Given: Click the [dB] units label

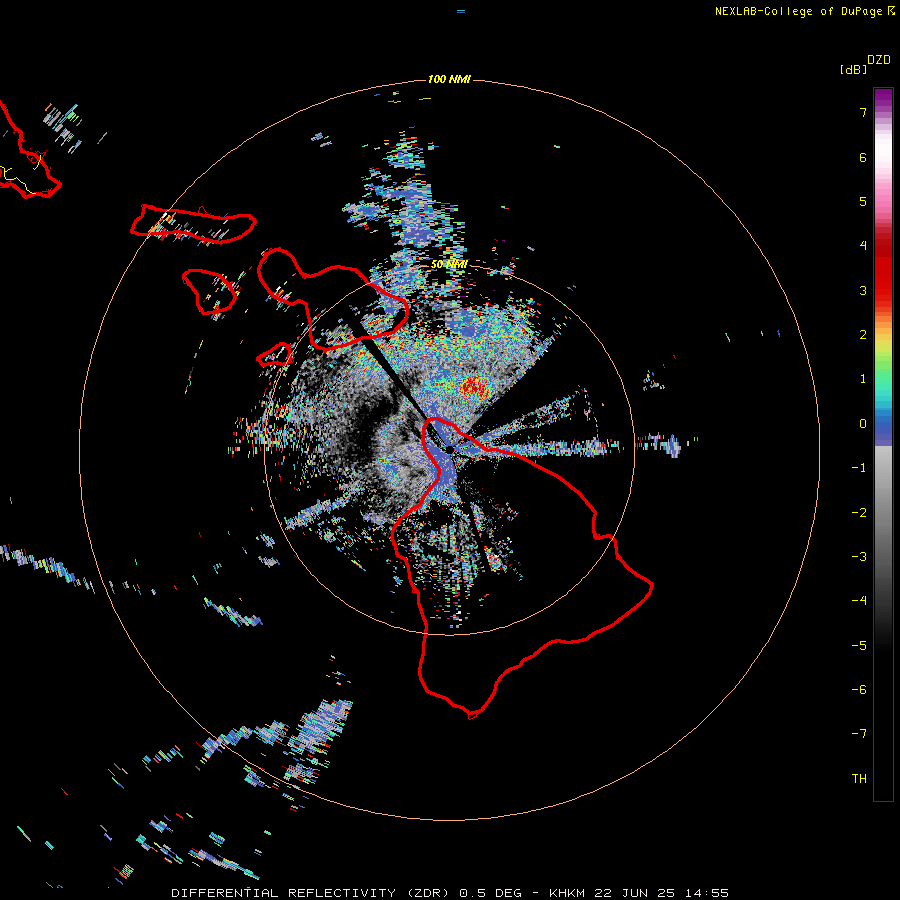Looking at the screenshot, I should [x=853, y=70].
